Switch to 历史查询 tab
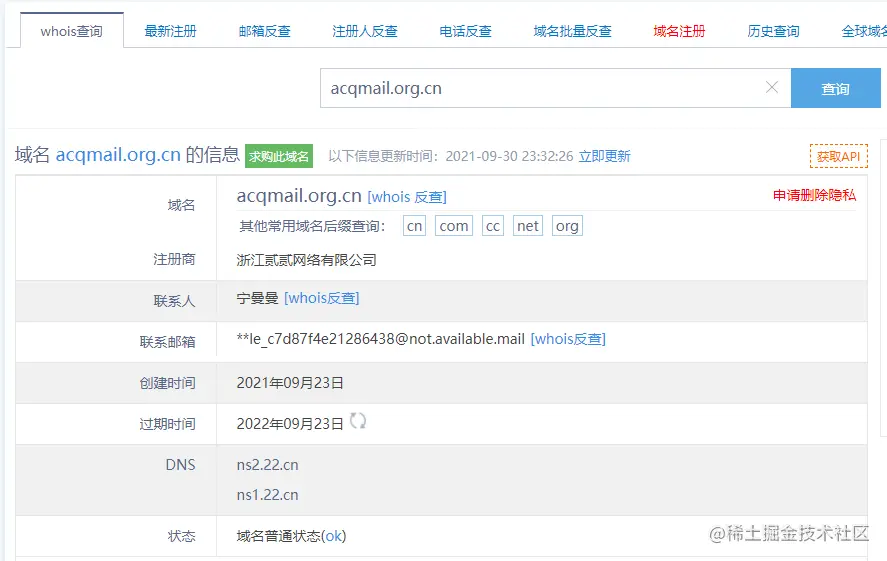The width and height of the screenshot is (887, 561). click(773, 31)
